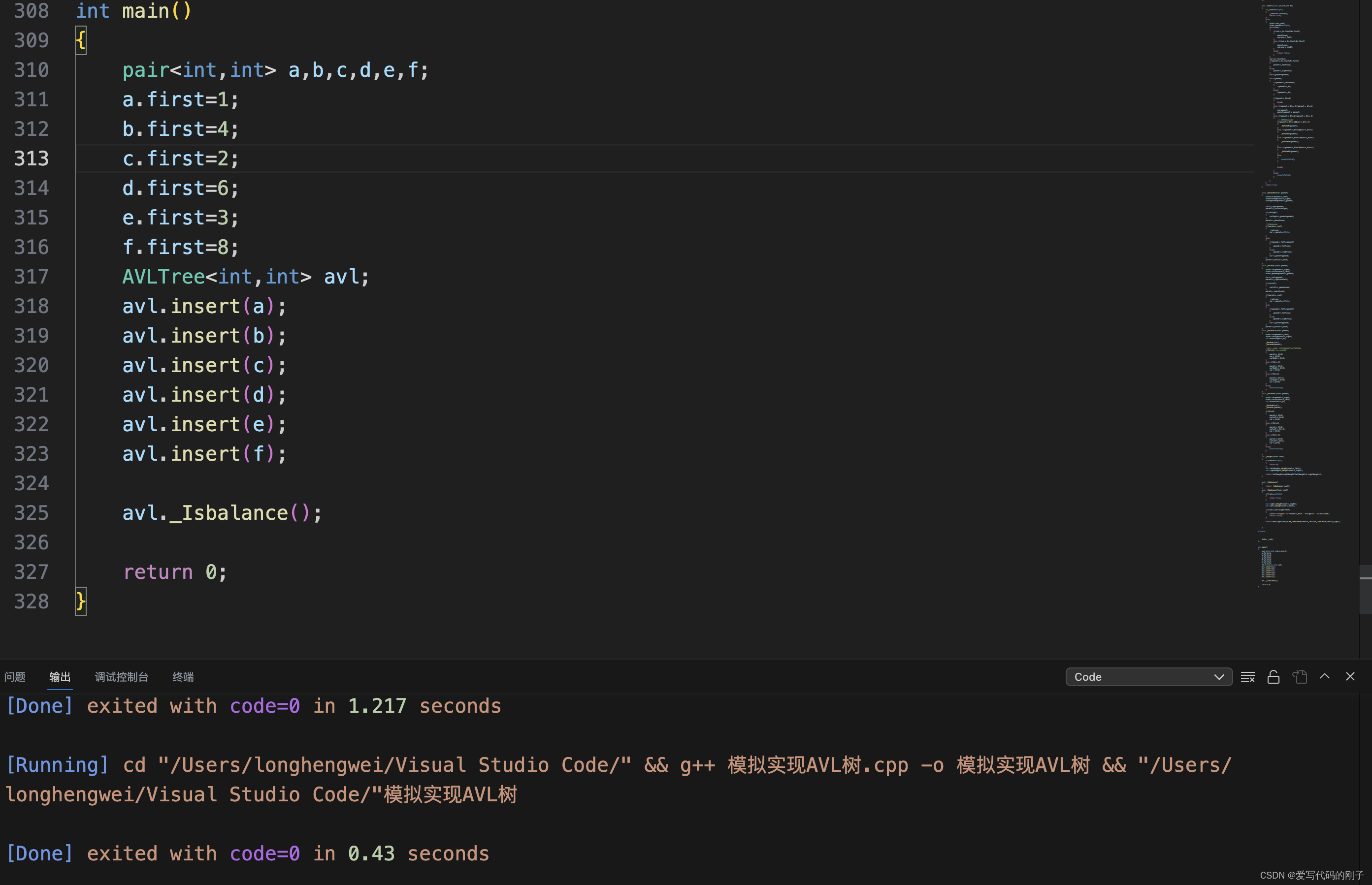Click the 'e.first=3;' statement
1372x885 pixels.
point(180,217)
